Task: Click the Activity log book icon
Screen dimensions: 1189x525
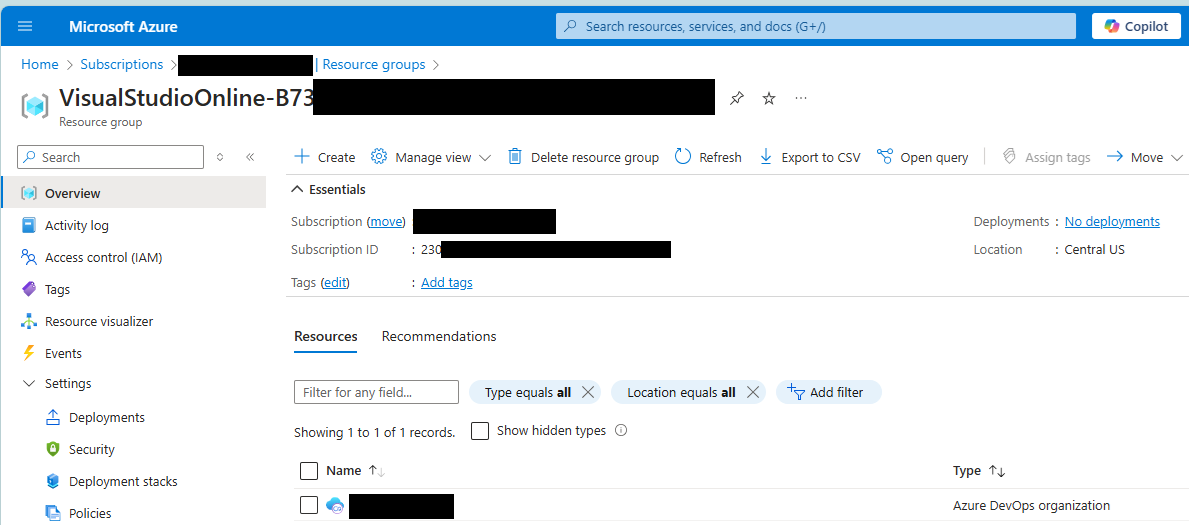Action: 29,225
